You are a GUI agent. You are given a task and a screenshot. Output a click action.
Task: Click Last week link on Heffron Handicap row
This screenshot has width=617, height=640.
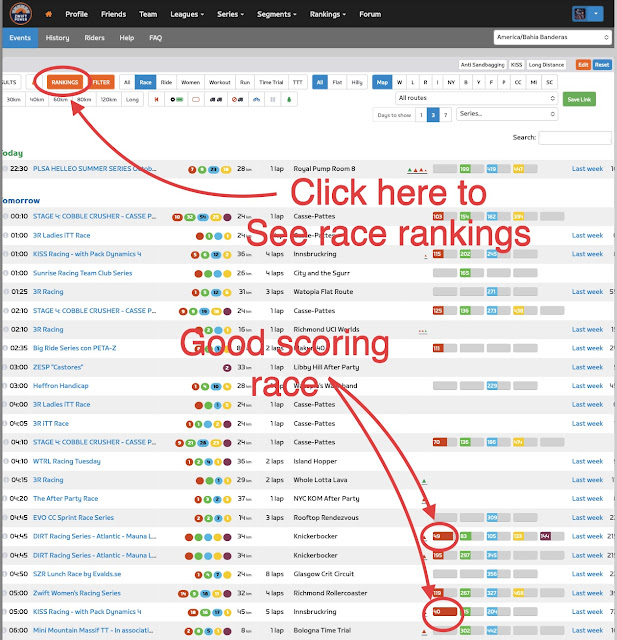pos(587,386)
